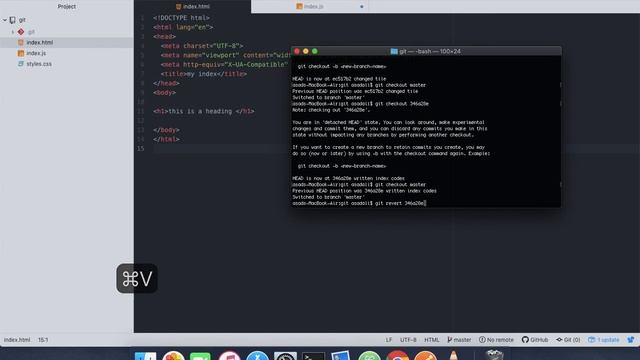Click the styles.css file icon in tree
The width and height of the screenshot is (640, 360).
[x=21, y=64]
